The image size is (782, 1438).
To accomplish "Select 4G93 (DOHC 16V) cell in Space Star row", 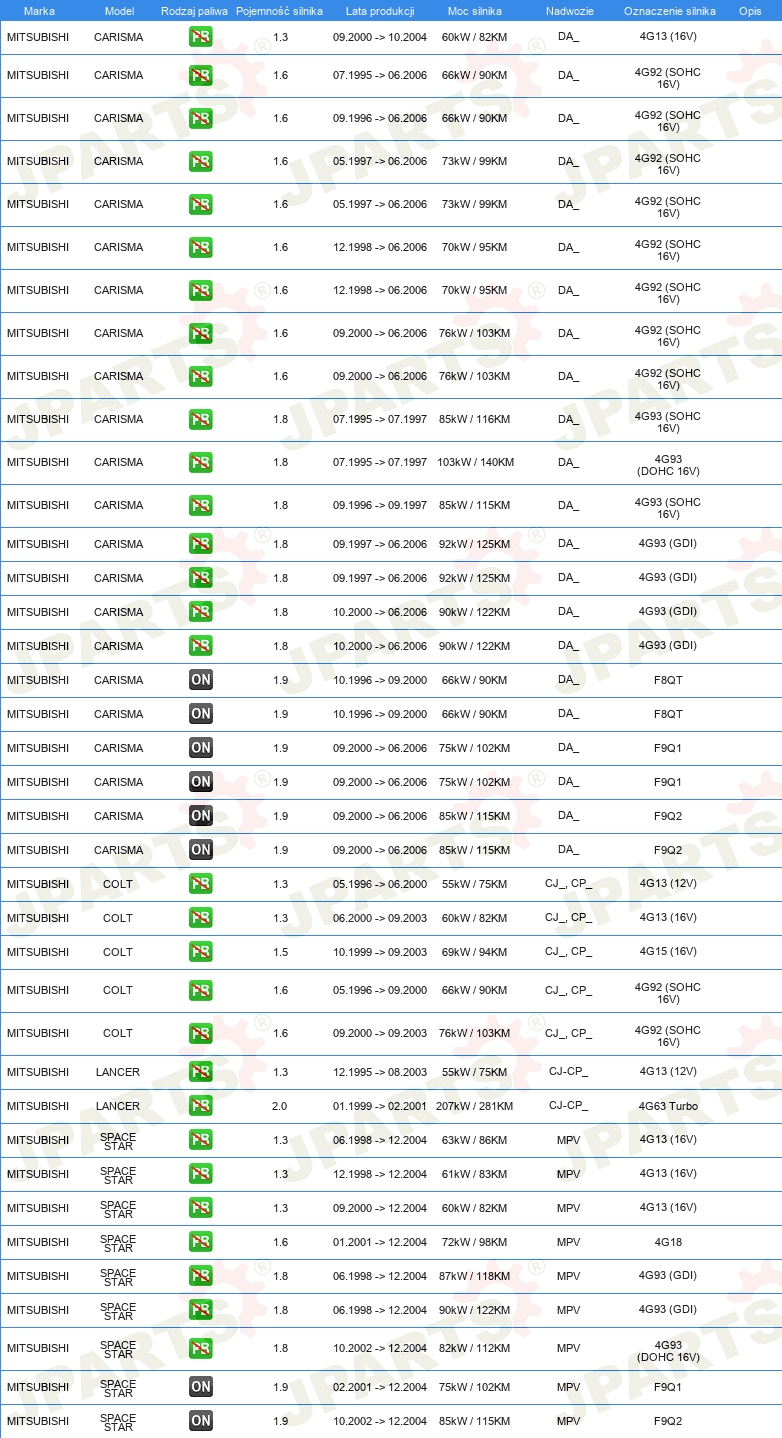I will click(668, 1351).
